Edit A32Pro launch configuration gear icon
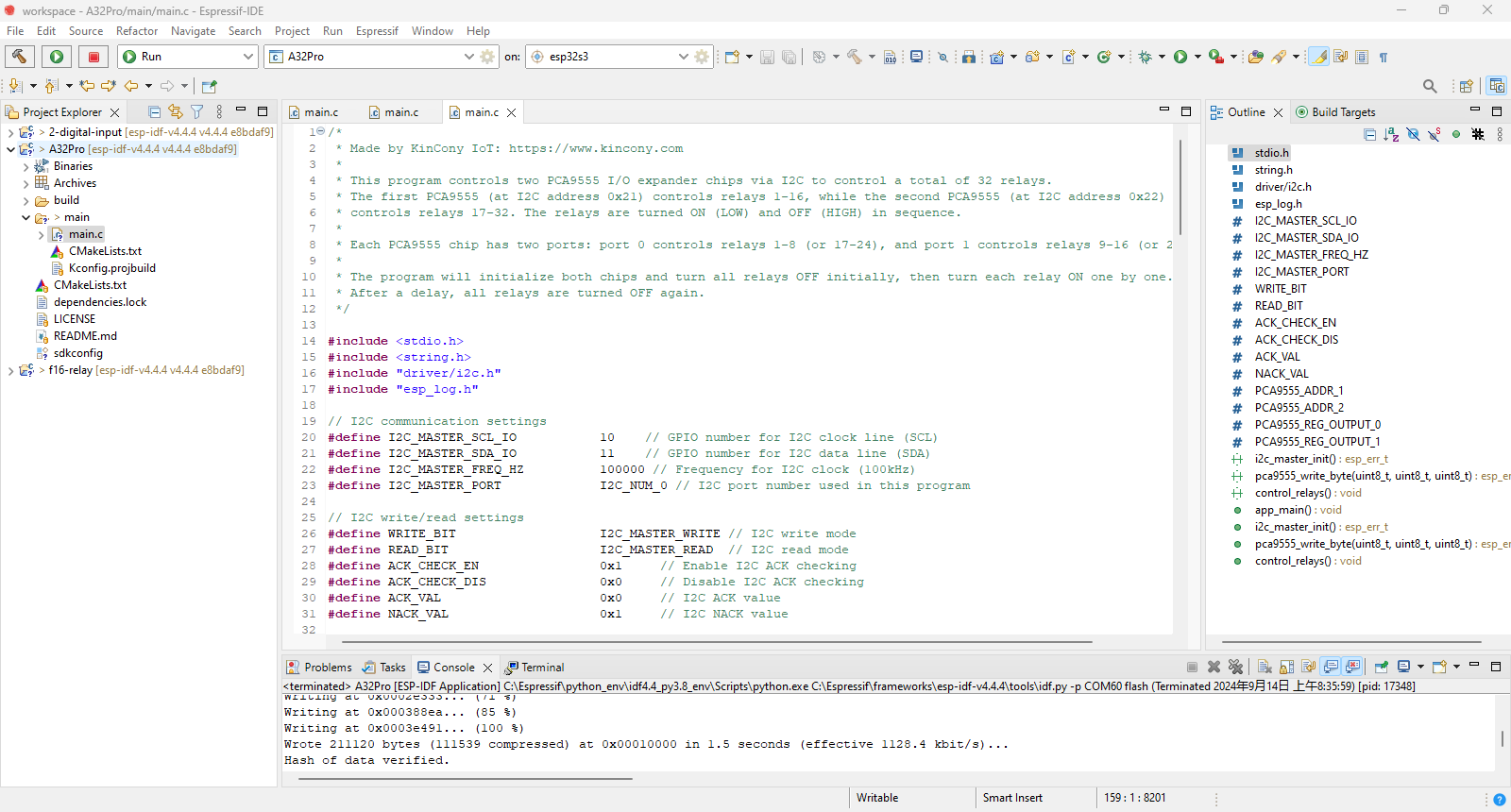The image size is (1511, 812). (x=487, y=57)
